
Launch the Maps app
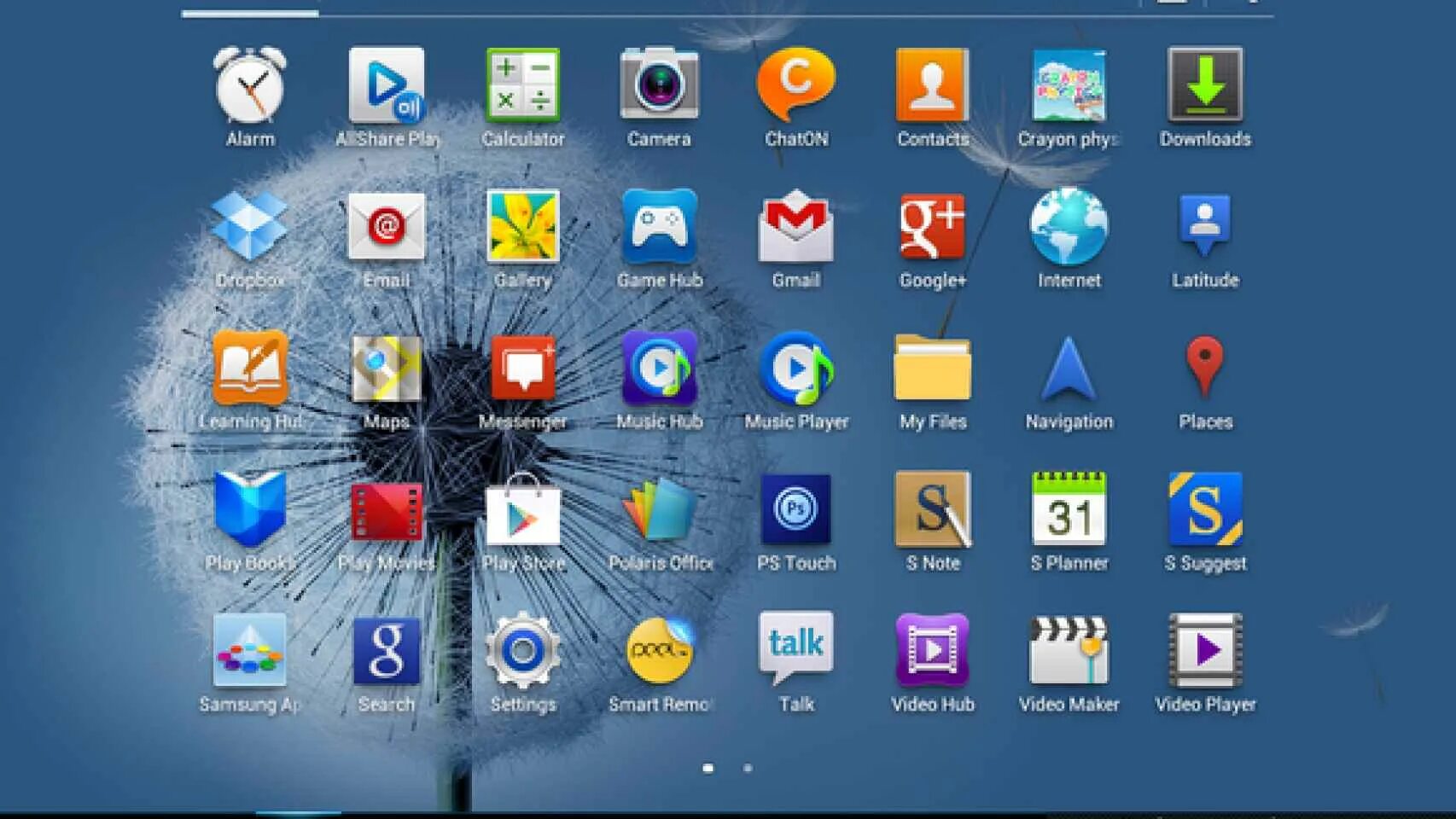(387, 369)
